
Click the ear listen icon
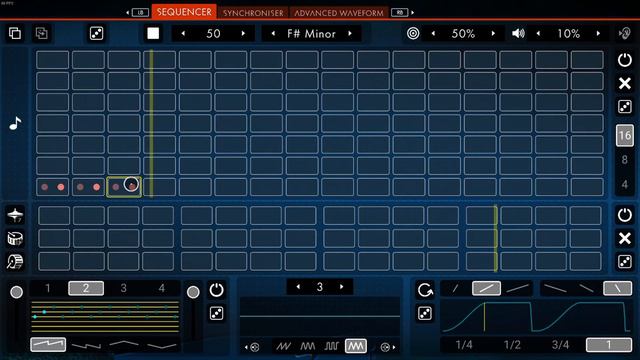click(624, 33)
